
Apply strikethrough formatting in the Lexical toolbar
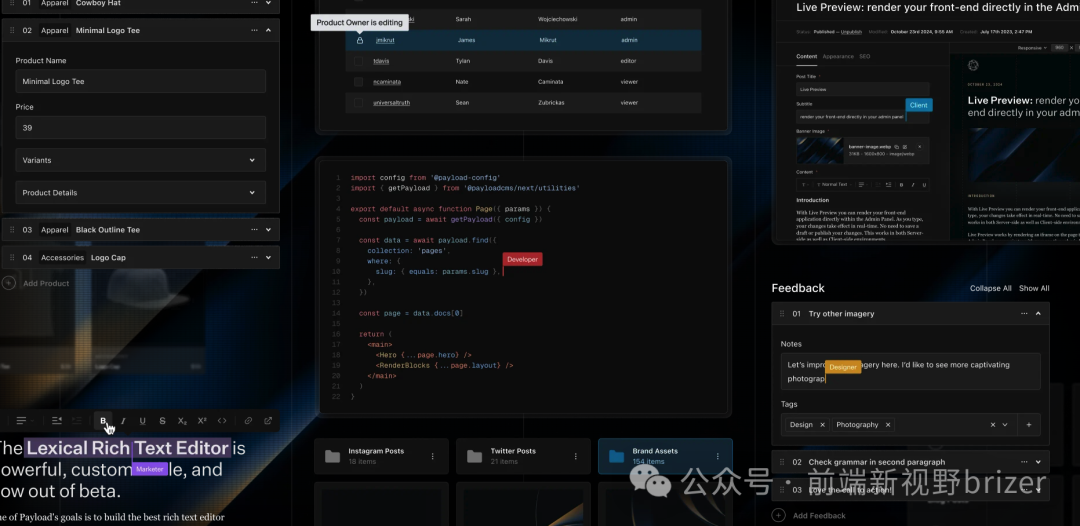pyautogui.click(x=163, y=421)
